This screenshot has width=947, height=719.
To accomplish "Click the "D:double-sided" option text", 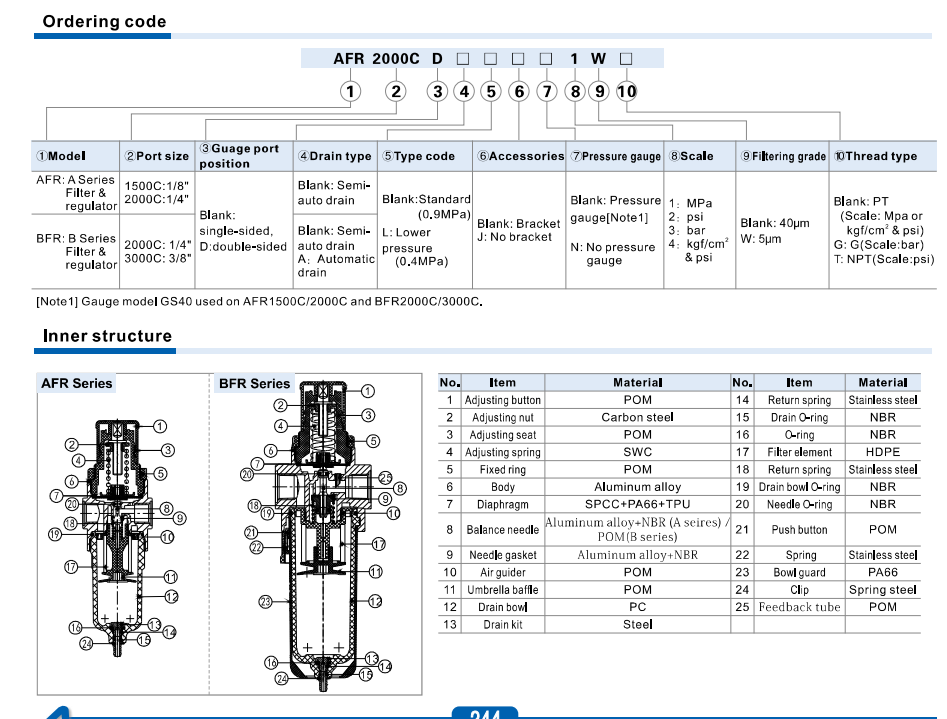I will tap(243, 247).
